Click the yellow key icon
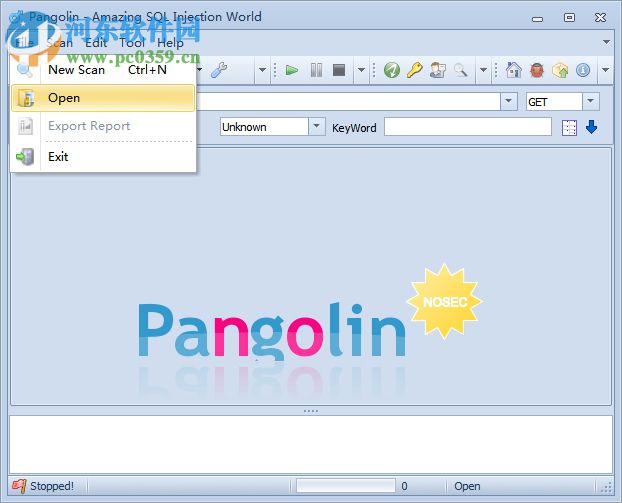The image size is (622, 503). click(x=415, y=71)
